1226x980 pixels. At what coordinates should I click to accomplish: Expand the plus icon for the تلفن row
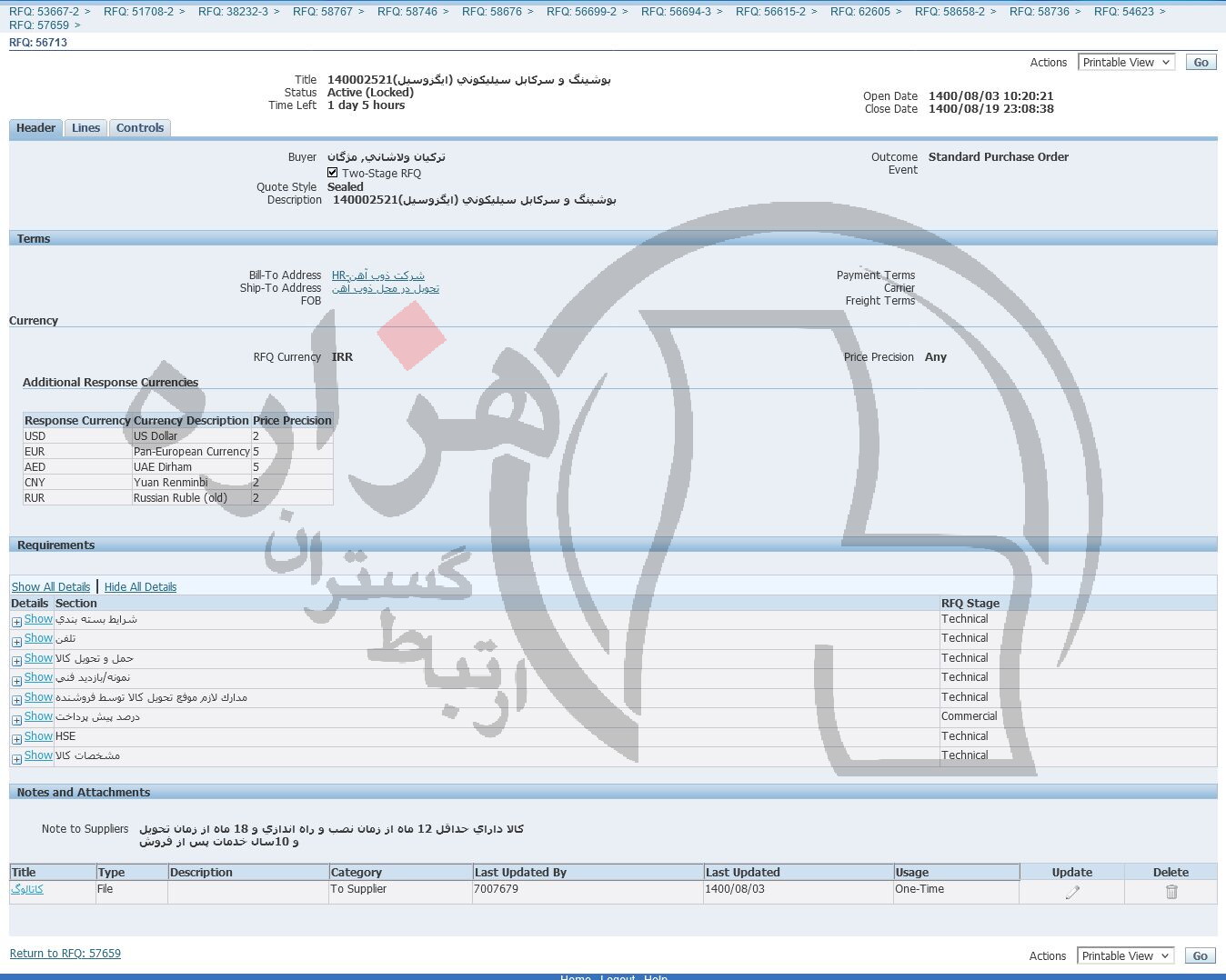16,642
